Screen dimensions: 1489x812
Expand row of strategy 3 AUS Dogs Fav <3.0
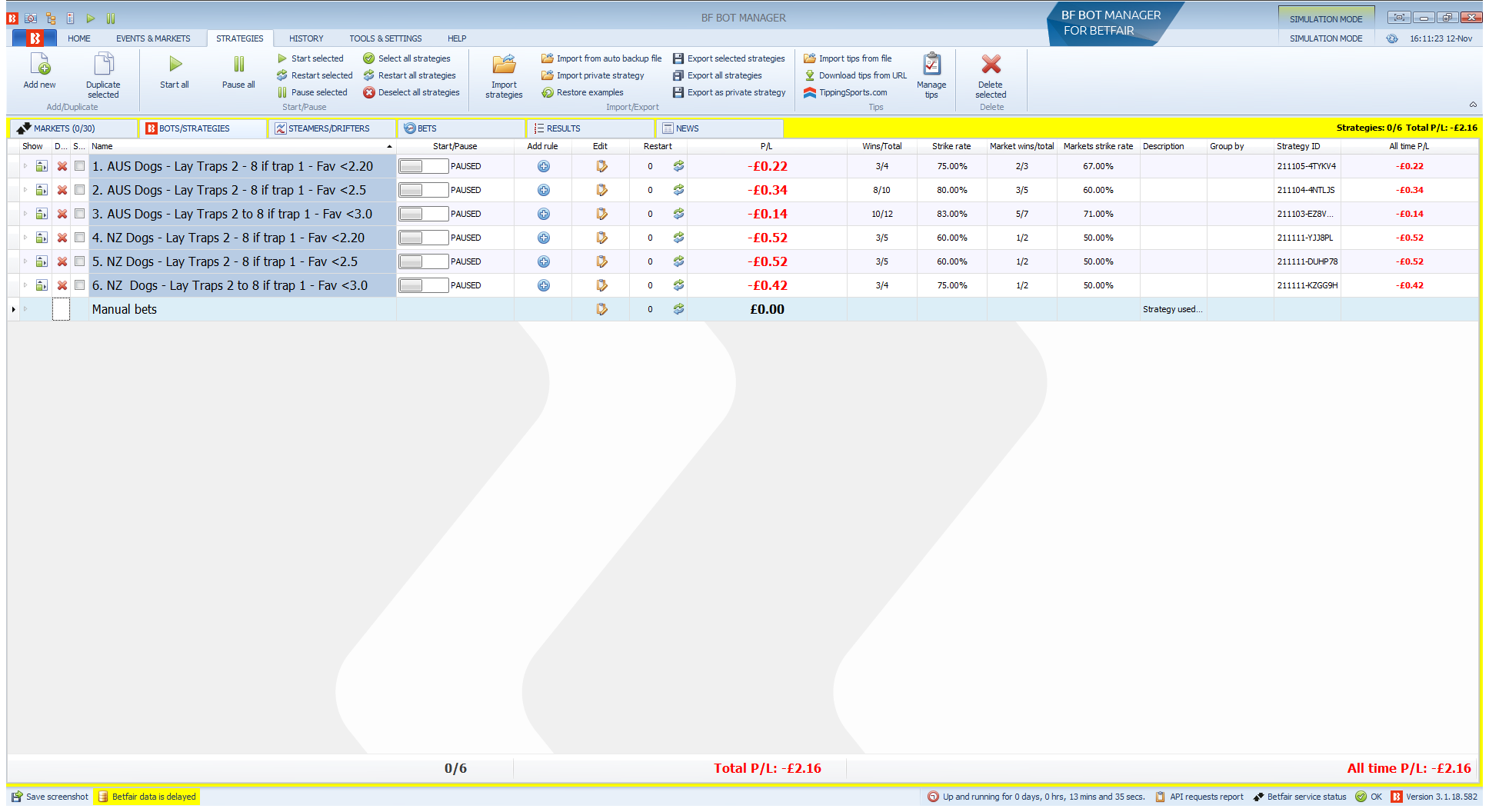[x=25, y=214]
